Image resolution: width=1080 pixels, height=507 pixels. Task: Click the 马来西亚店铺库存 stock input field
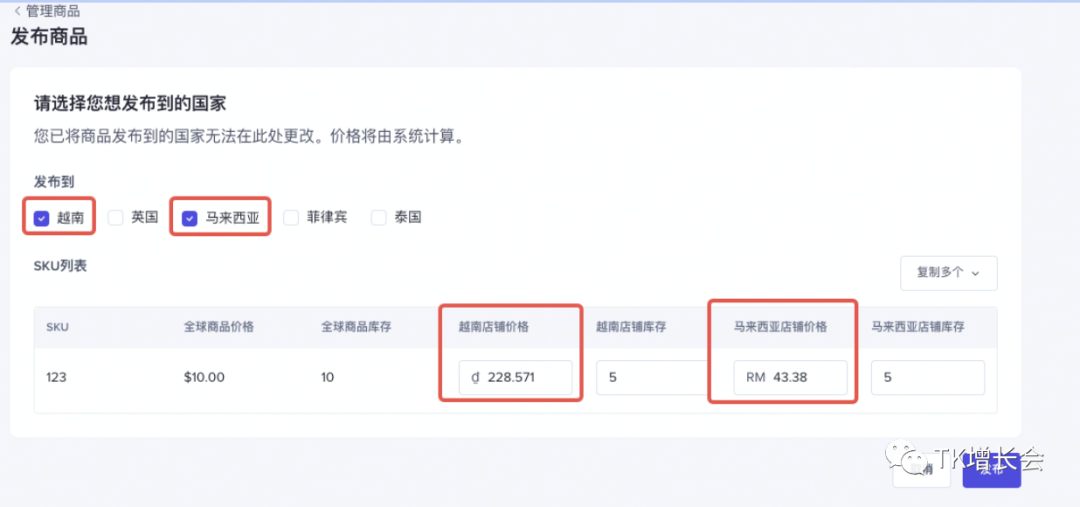[927, 378]
